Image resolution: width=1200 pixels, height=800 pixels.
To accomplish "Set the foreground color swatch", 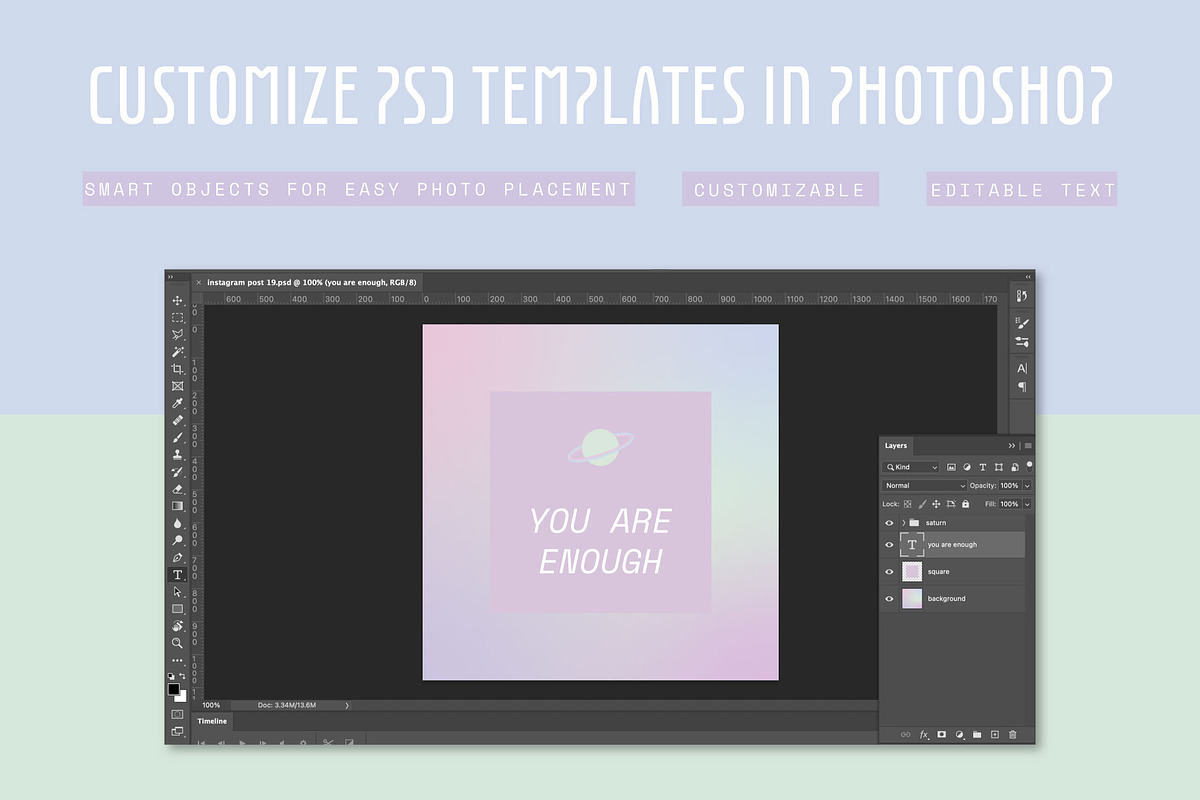I will pyautogui.click(x=174, y=690).
